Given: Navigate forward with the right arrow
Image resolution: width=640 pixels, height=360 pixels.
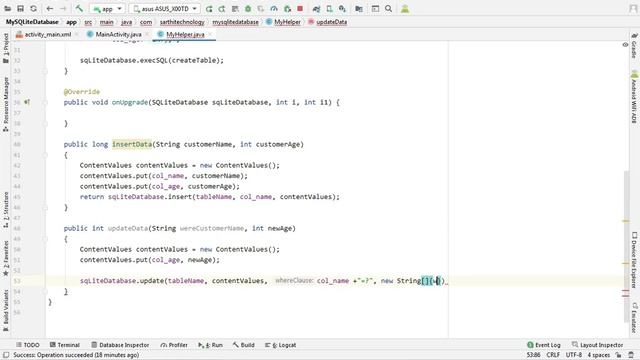Looking at the screenshot, I should tap(63, 9).
